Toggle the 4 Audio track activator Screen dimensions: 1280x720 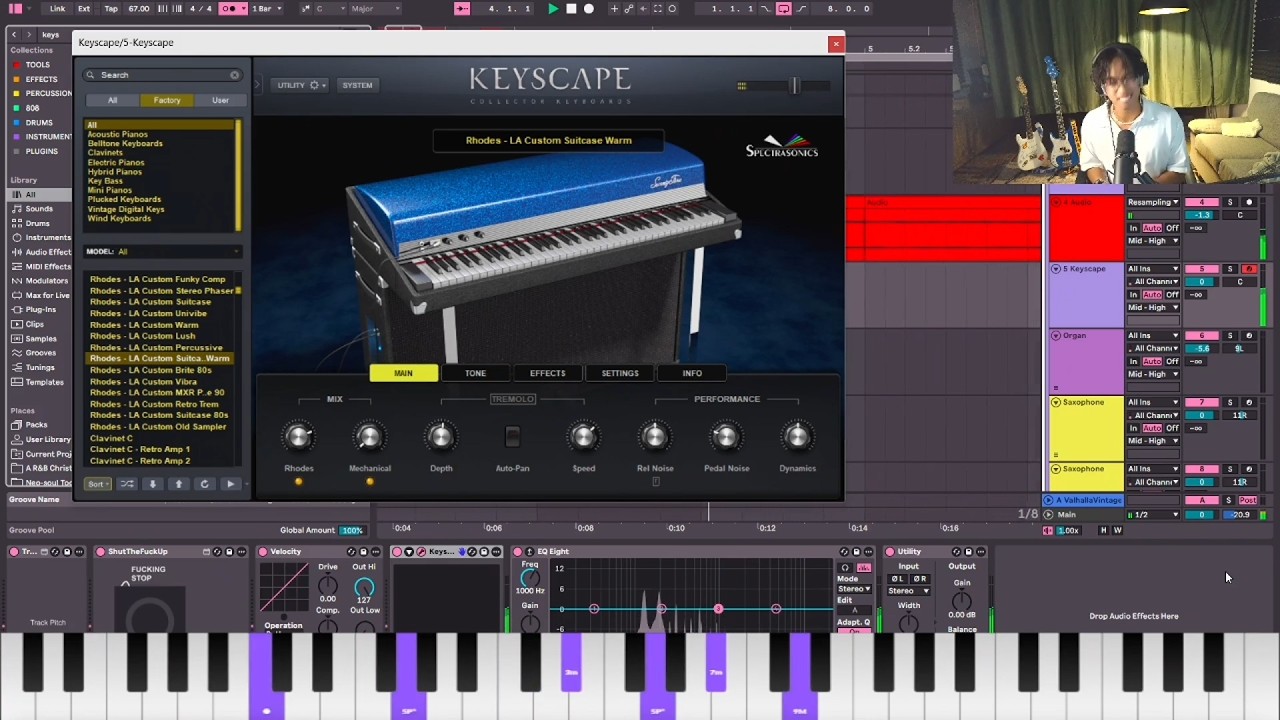pos(1201,202)
